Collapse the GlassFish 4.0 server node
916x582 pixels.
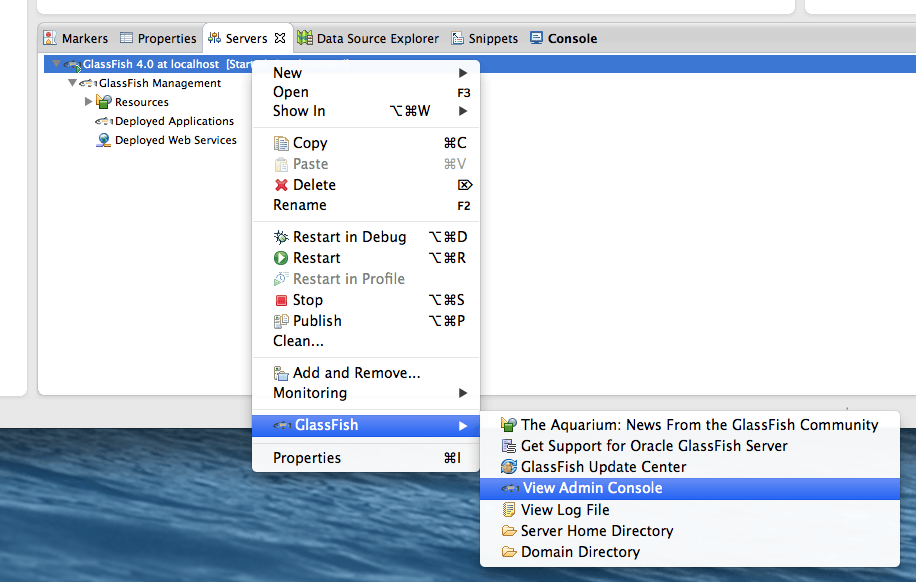tap(56, 64)
